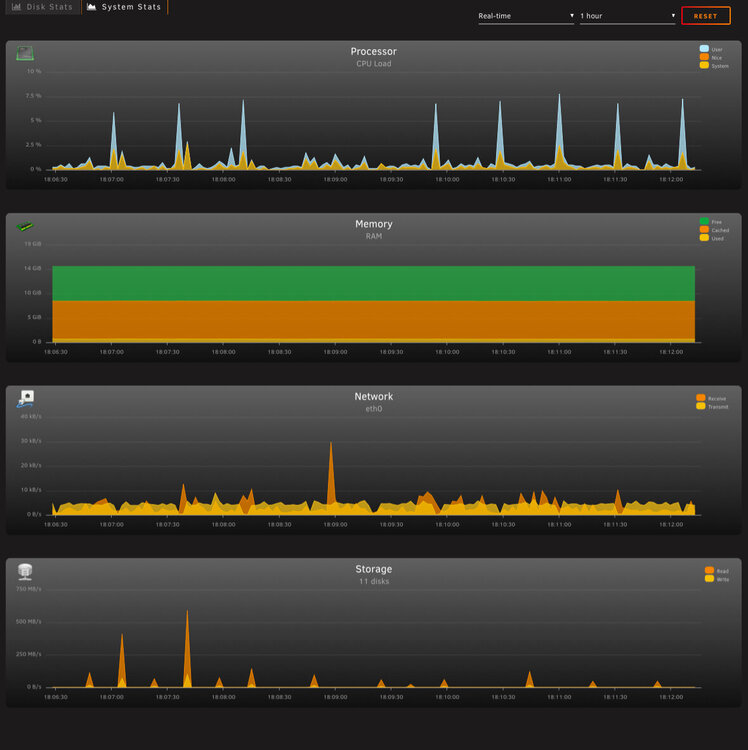The image size is (748, 750).
Task: Toggle the Receive series in Network legend
Action: [x=711, y=398]
